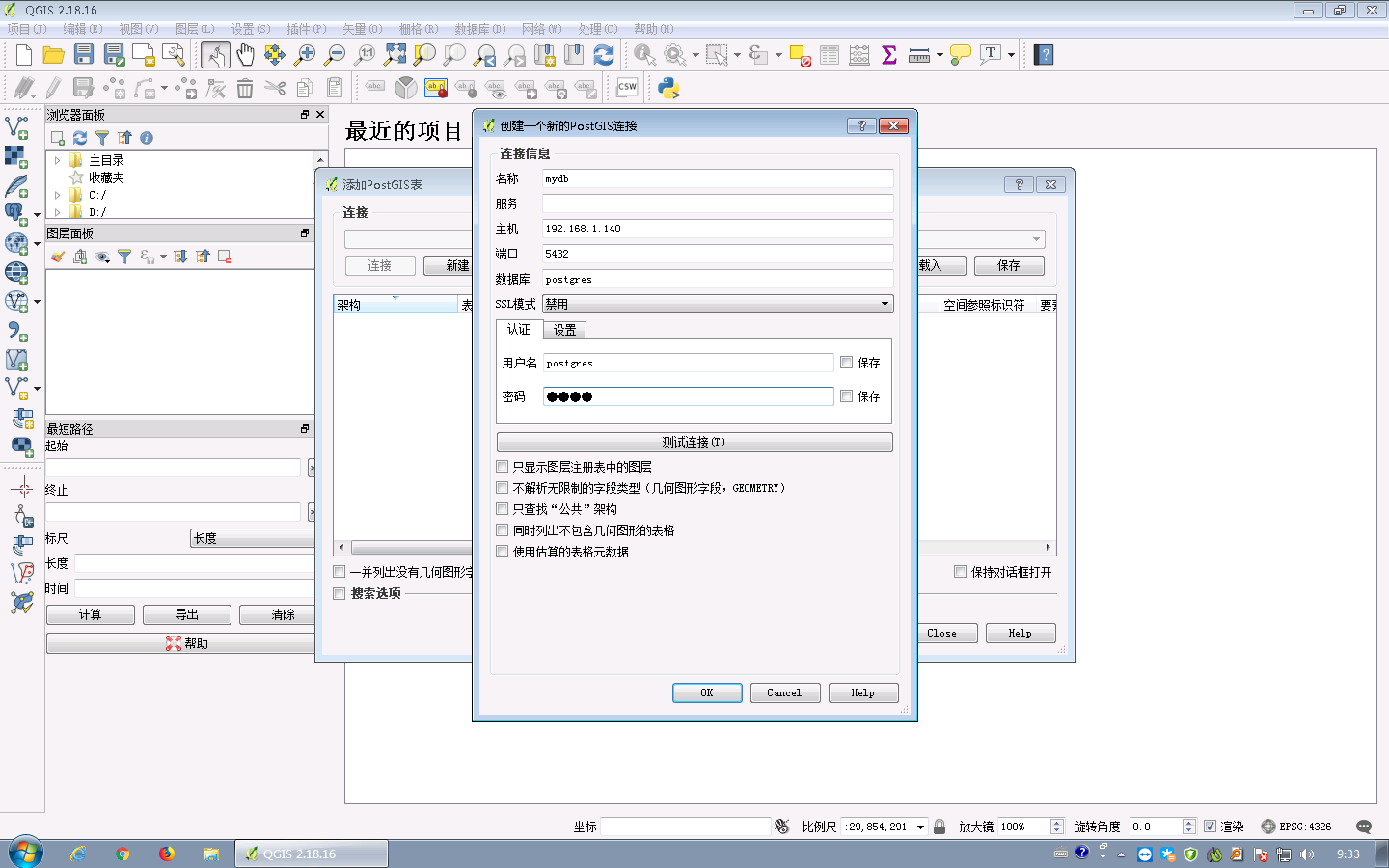The height and width of the screenshot is (868, 1389).
Task: Enable use estimated table metadata
Action: 502,552
